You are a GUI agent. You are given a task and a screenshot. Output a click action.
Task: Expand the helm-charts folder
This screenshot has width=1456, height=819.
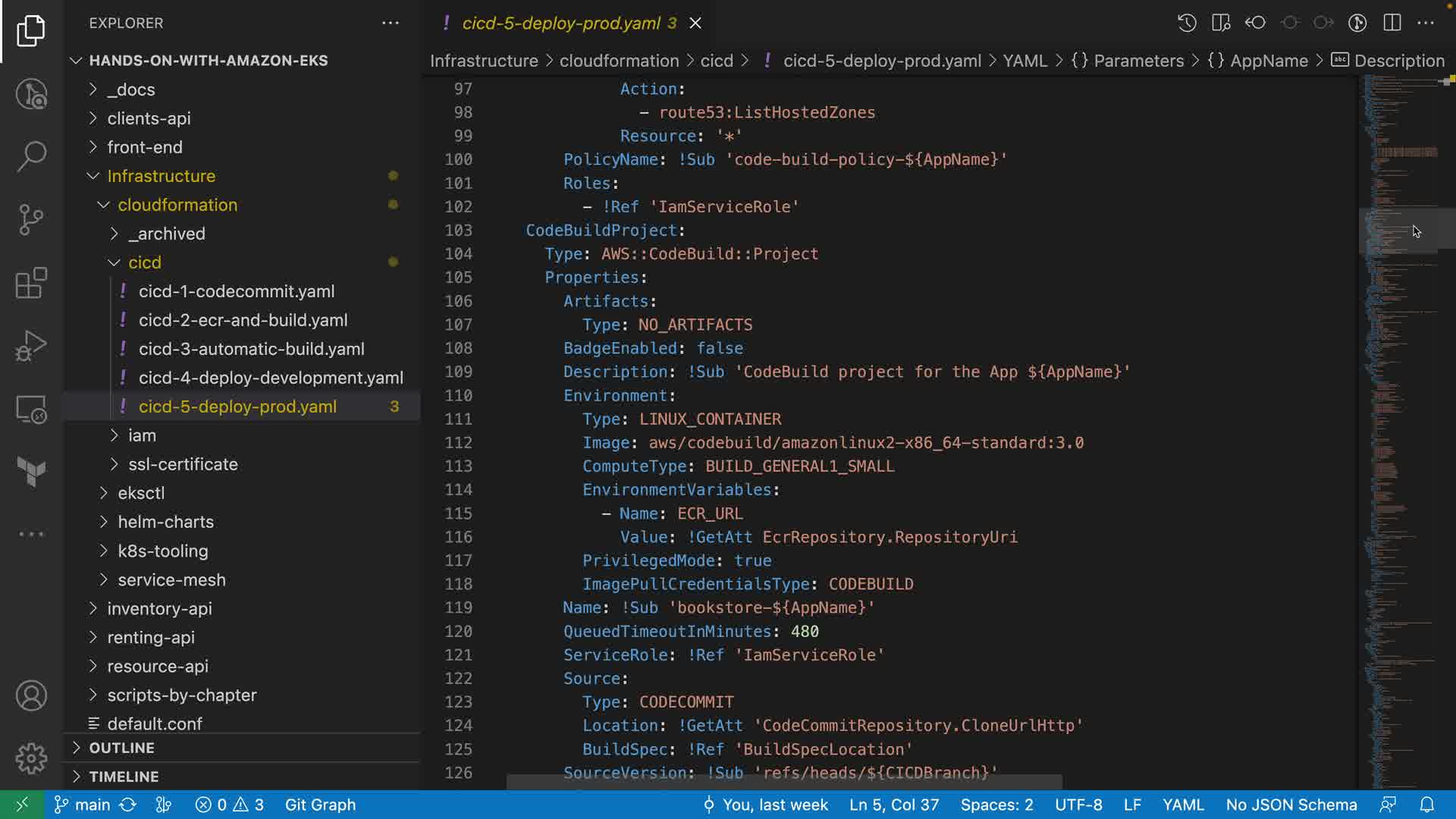click(165, 522)
